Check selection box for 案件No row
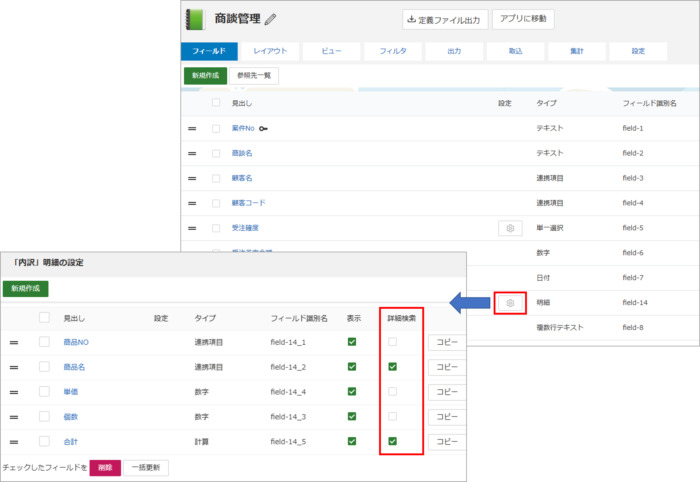This screenshot has height=482, width=700. 216,129
